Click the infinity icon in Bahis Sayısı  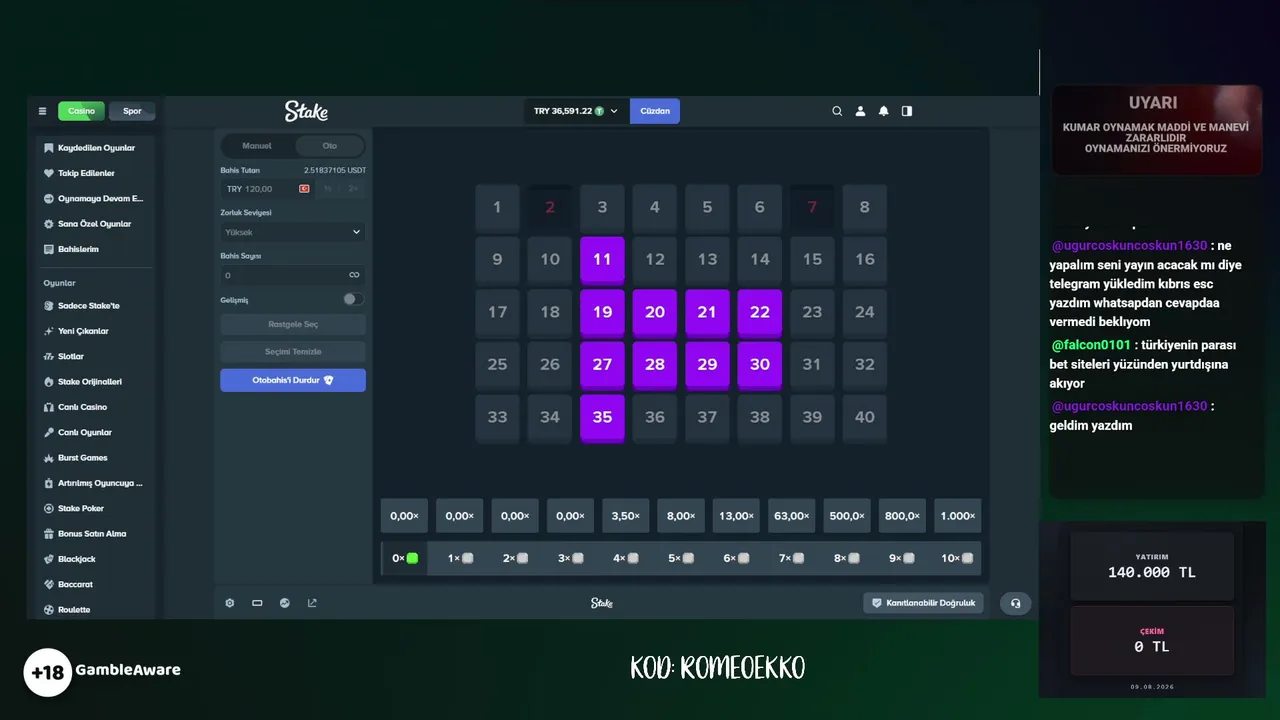pos(354,275)
